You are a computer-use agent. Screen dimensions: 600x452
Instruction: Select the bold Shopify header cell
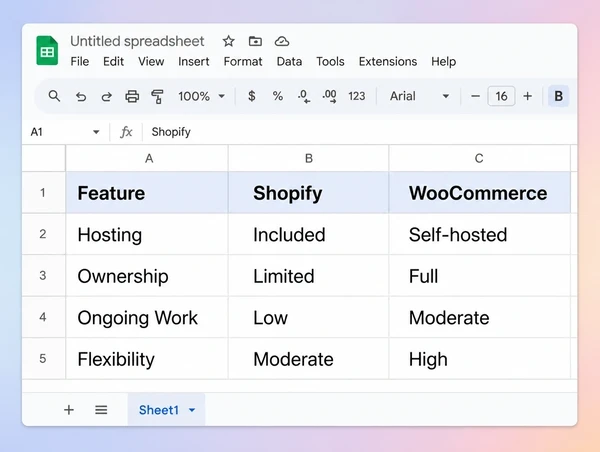tap(308, 193)
